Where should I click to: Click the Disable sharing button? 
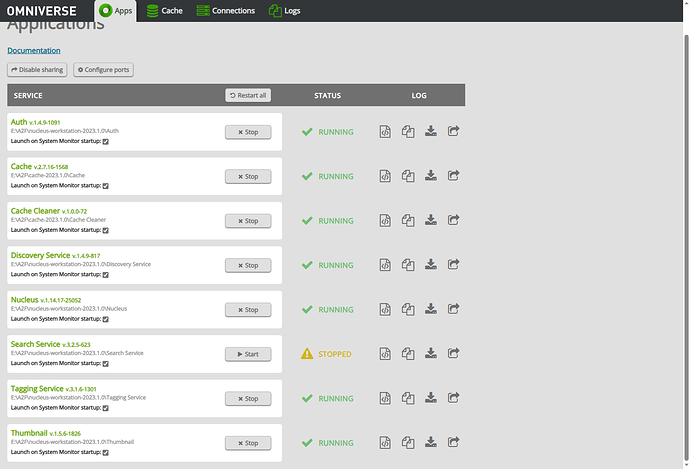point(37,70)
